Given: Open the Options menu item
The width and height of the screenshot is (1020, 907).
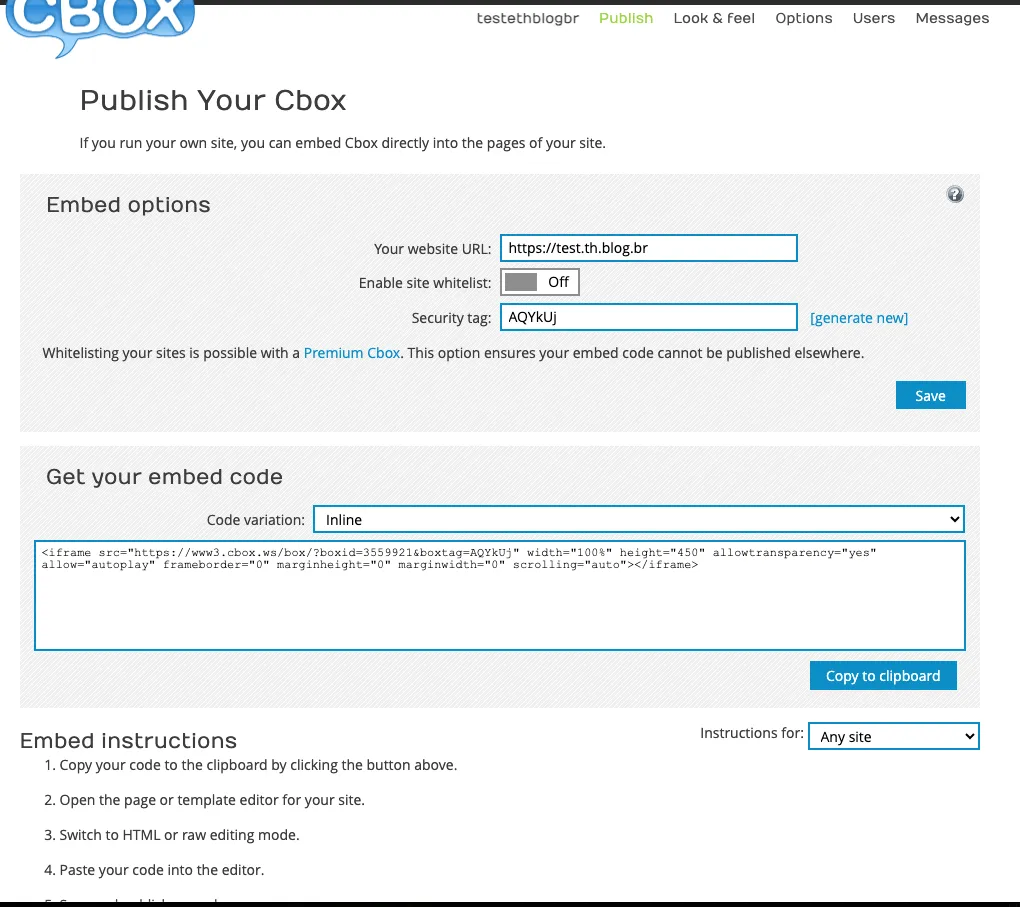Looking at the screenshot, I should (803, 18).
